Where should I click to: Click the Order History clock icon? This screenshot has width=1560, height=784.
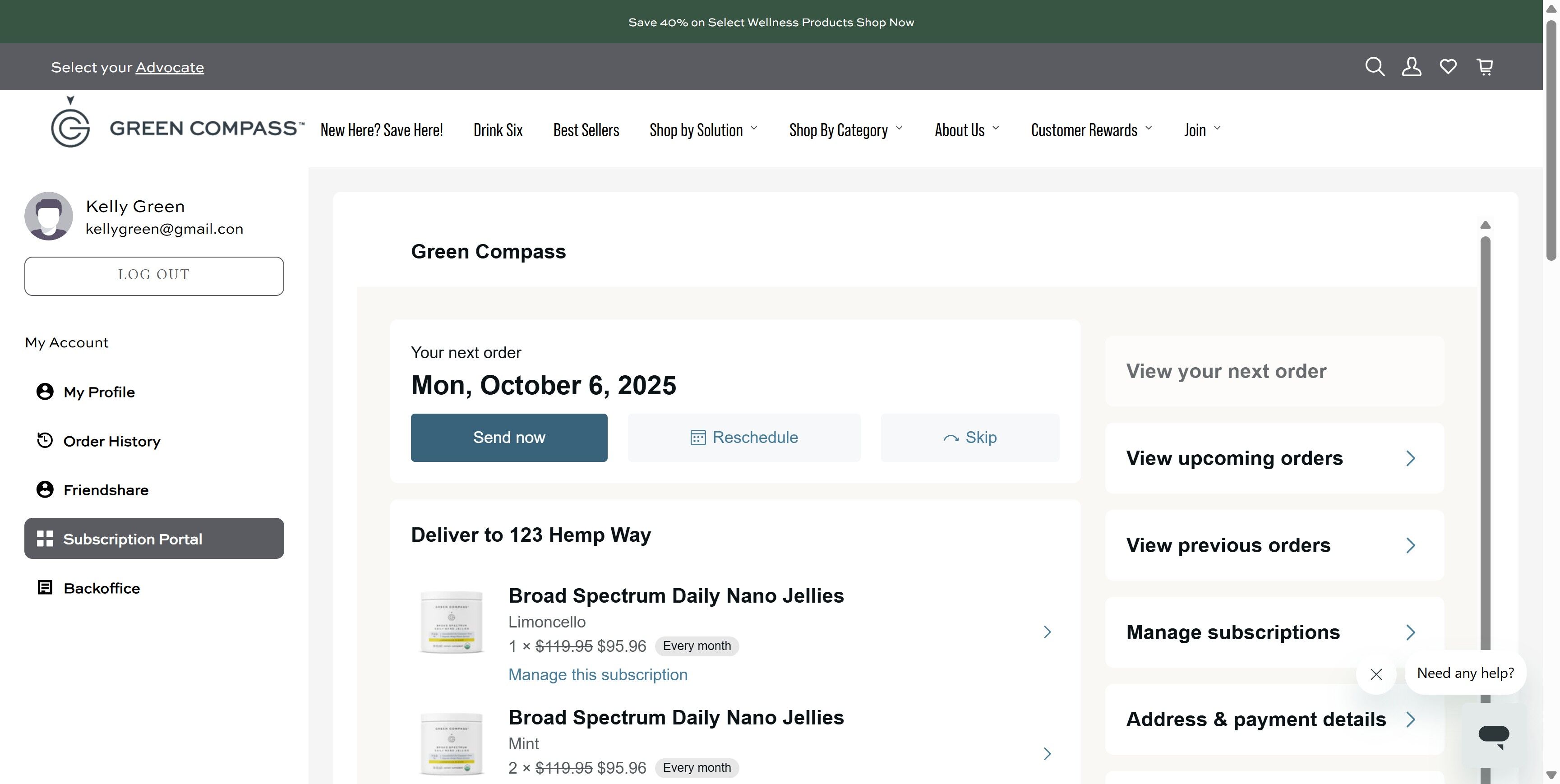(45, 441)
